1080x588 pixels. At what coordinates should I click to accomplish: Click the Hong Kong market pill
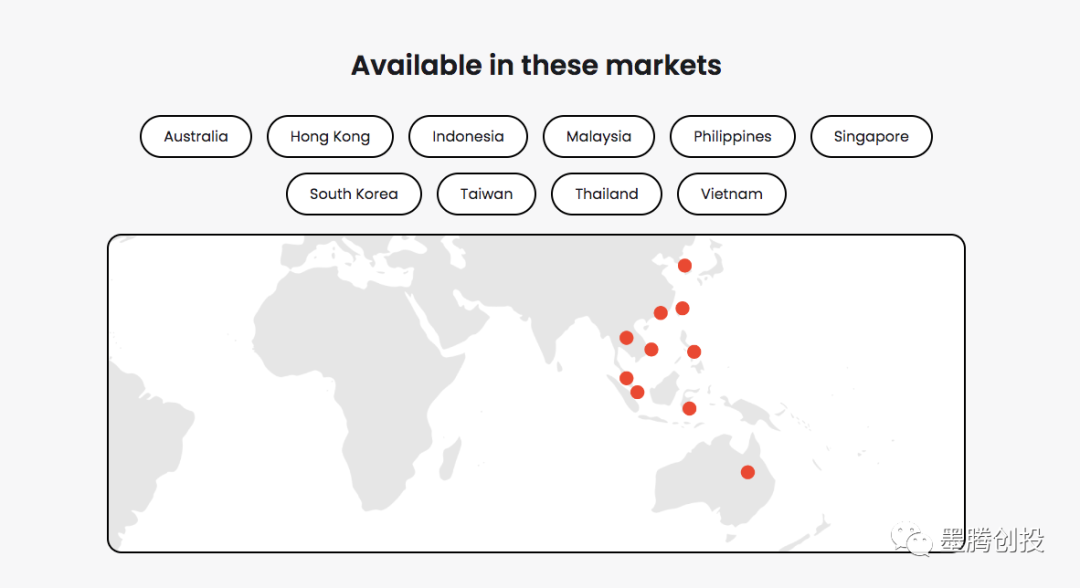tap(330, 137)
